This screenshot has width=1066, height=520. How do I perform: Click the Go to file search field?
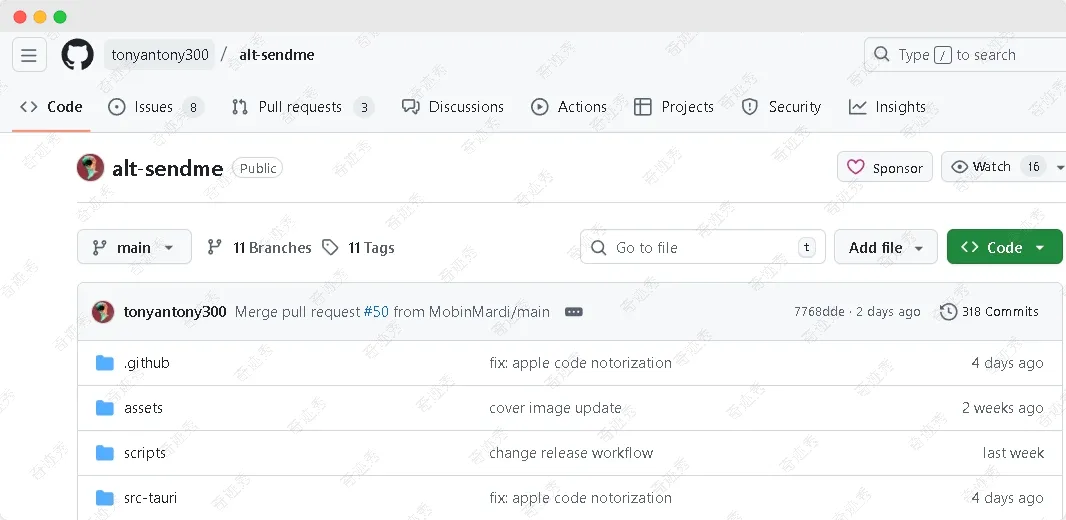700,247
